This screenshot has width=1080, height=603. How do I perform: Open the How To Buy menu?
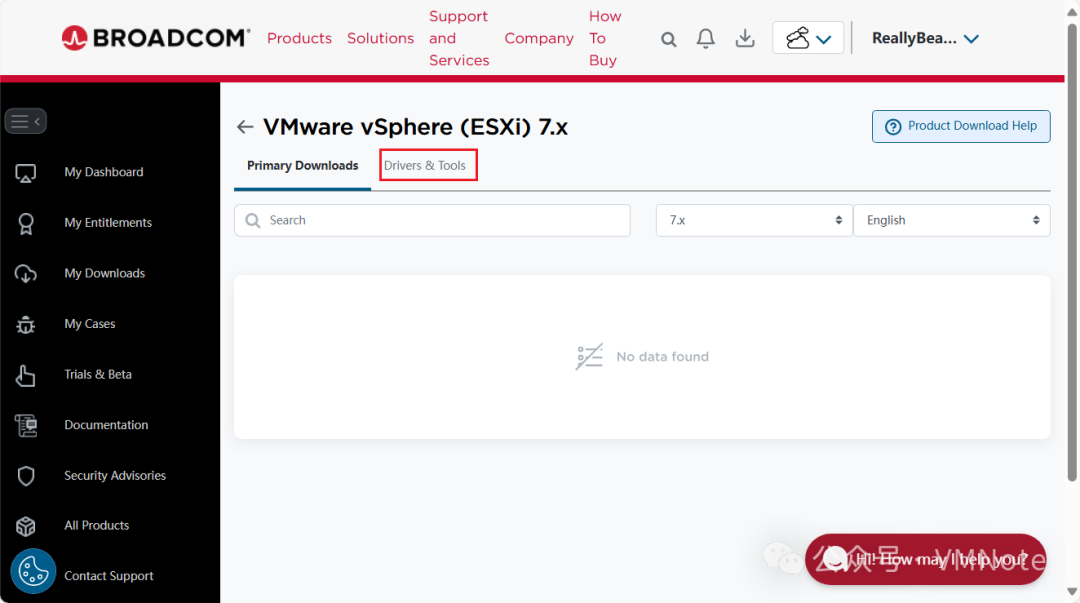click(x=605, y=39)
